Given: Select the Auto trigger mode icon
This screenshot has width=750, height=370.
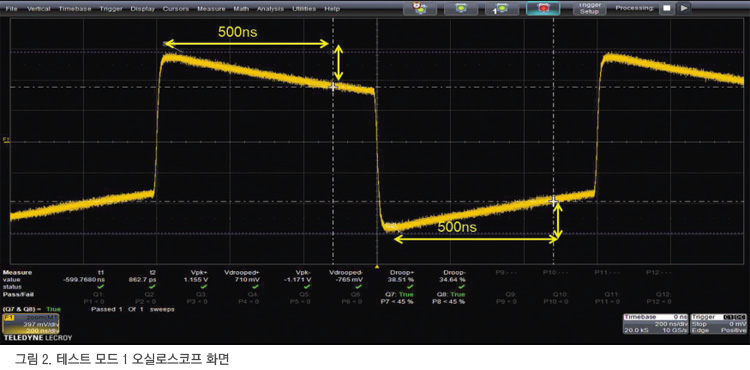Looking at the screenshot, I should coord(420,8).
